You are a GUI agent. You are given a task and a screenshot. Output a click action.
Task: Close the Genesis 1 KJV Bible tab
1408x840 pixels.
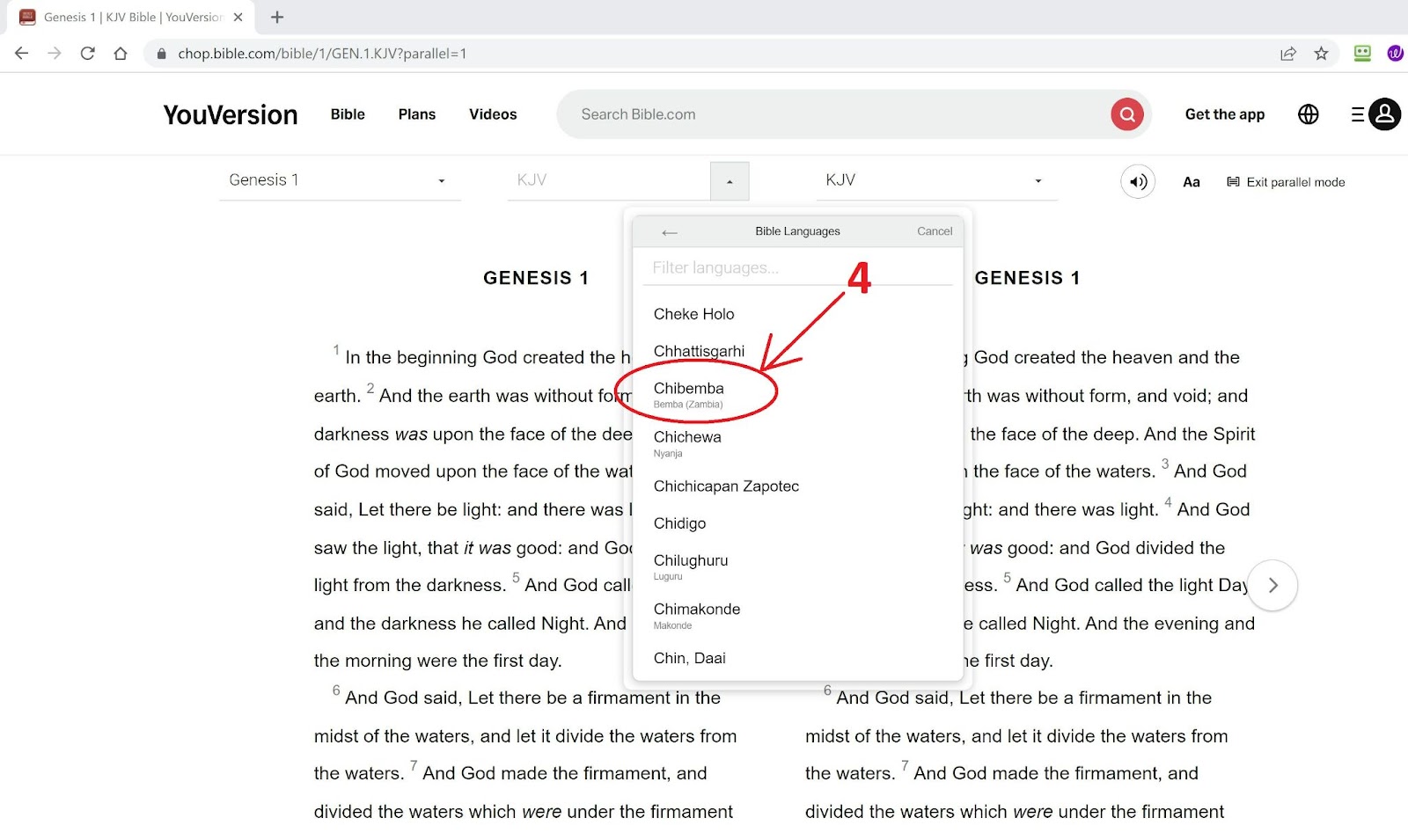tap(238, 17)
